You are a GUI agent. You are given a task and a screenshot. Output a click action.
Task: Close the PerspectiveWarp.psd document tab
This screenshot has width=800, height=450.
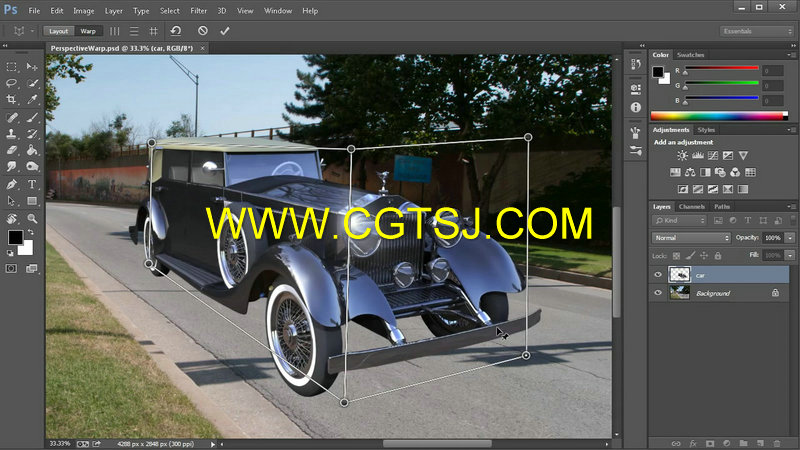pos(203,48)
